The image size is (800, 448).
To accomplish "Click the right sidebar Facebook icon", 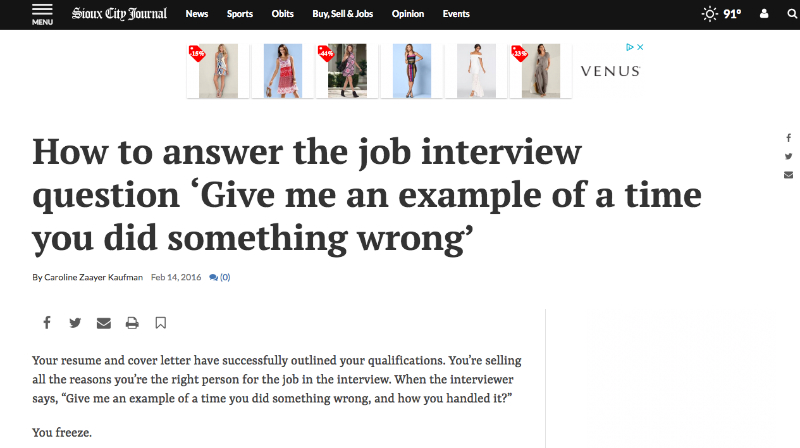I will [789, 138].
